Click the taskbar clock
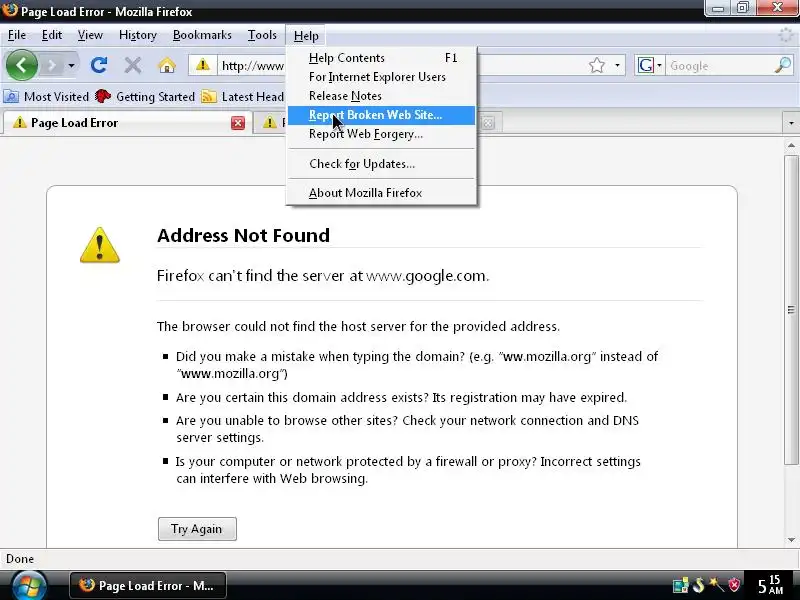Viewport: 800px width, 600px height. point(771,585)
